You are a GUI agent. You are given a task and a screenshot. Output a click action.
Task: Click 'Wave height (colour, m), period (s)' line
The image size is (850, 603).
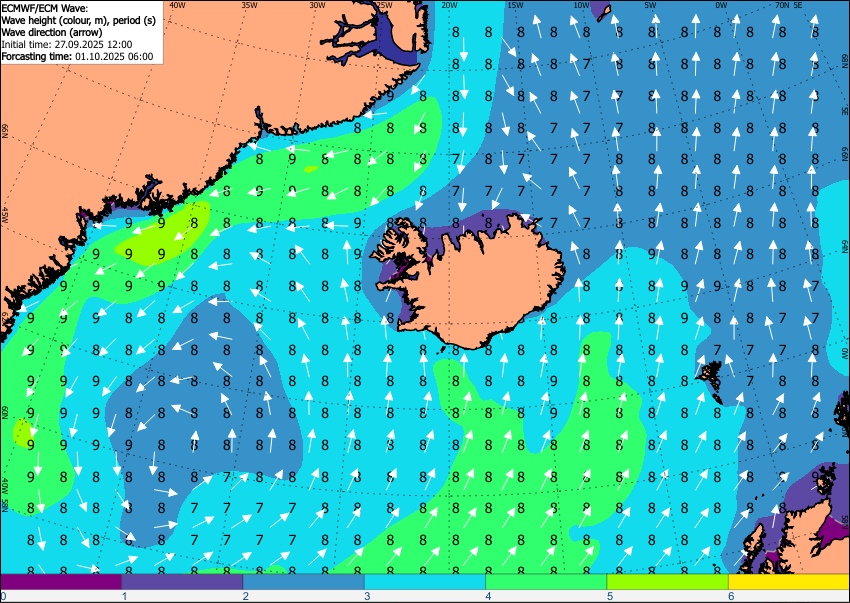coord(79,21)
